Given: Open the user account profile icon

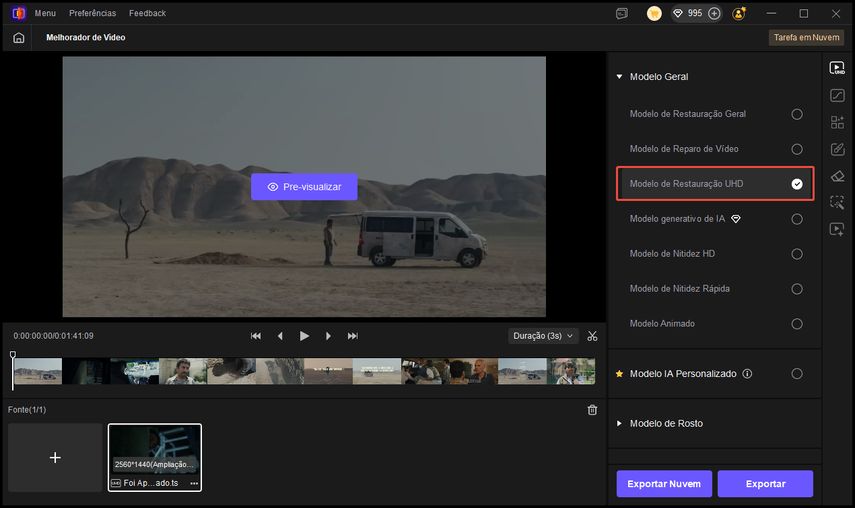Looking at the screenshot, I should pos(739,14).
